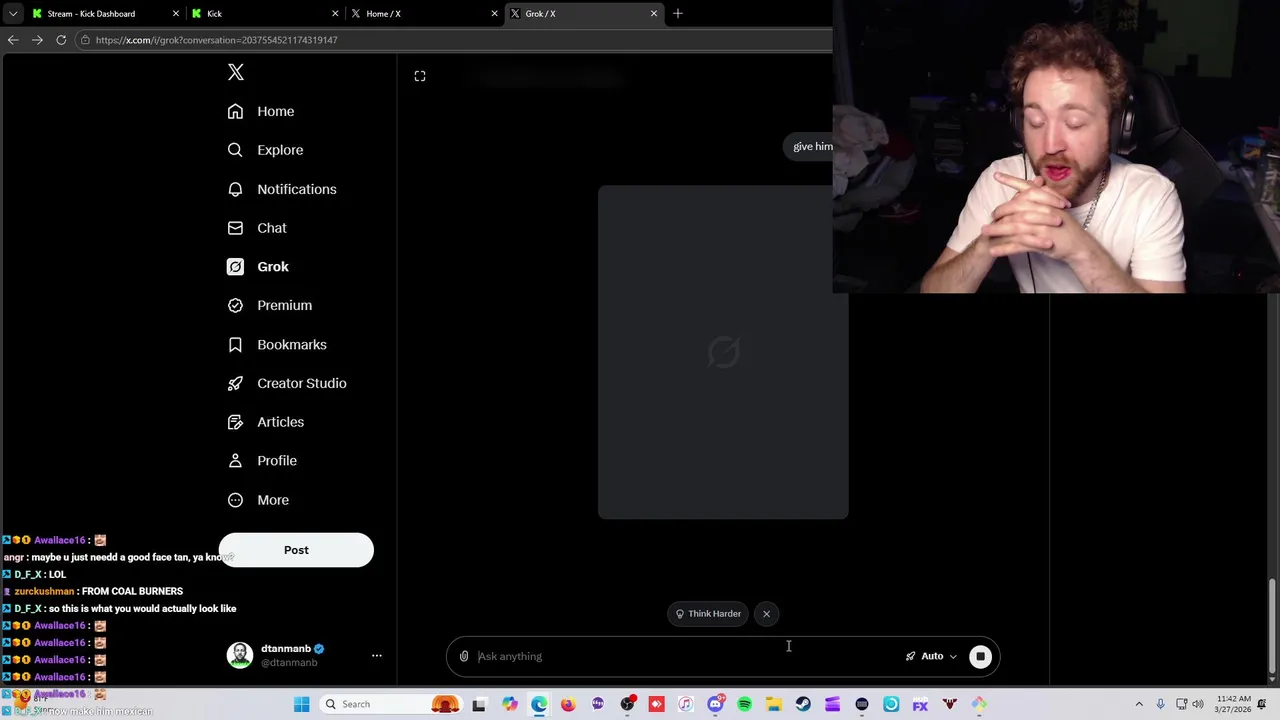
Task: Open the Auto mode dropdown
Action: click(931, 656)
